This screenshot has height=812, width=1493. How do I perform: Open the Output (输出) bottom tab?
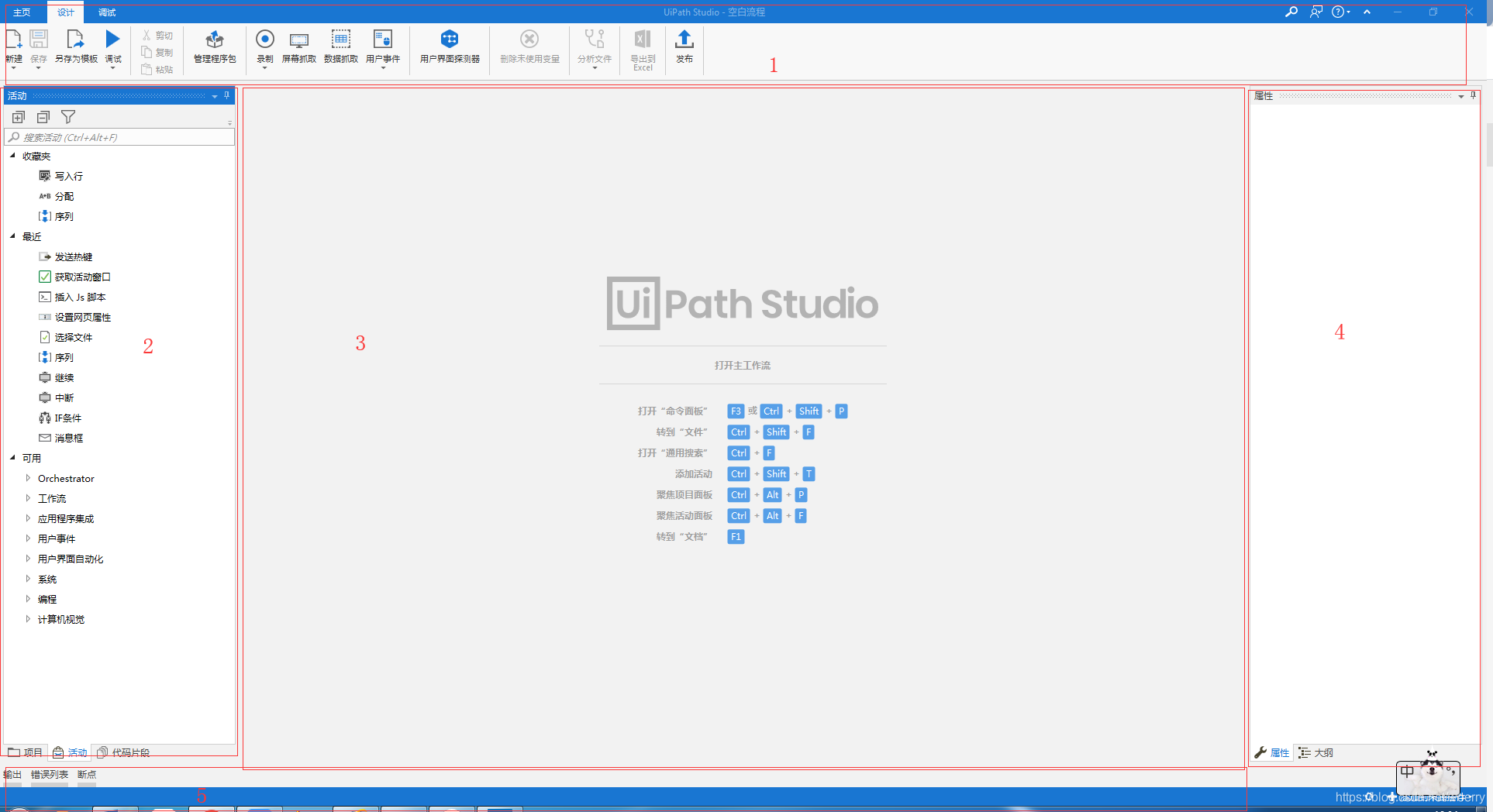pyautogui.click(x=12, y=774)
